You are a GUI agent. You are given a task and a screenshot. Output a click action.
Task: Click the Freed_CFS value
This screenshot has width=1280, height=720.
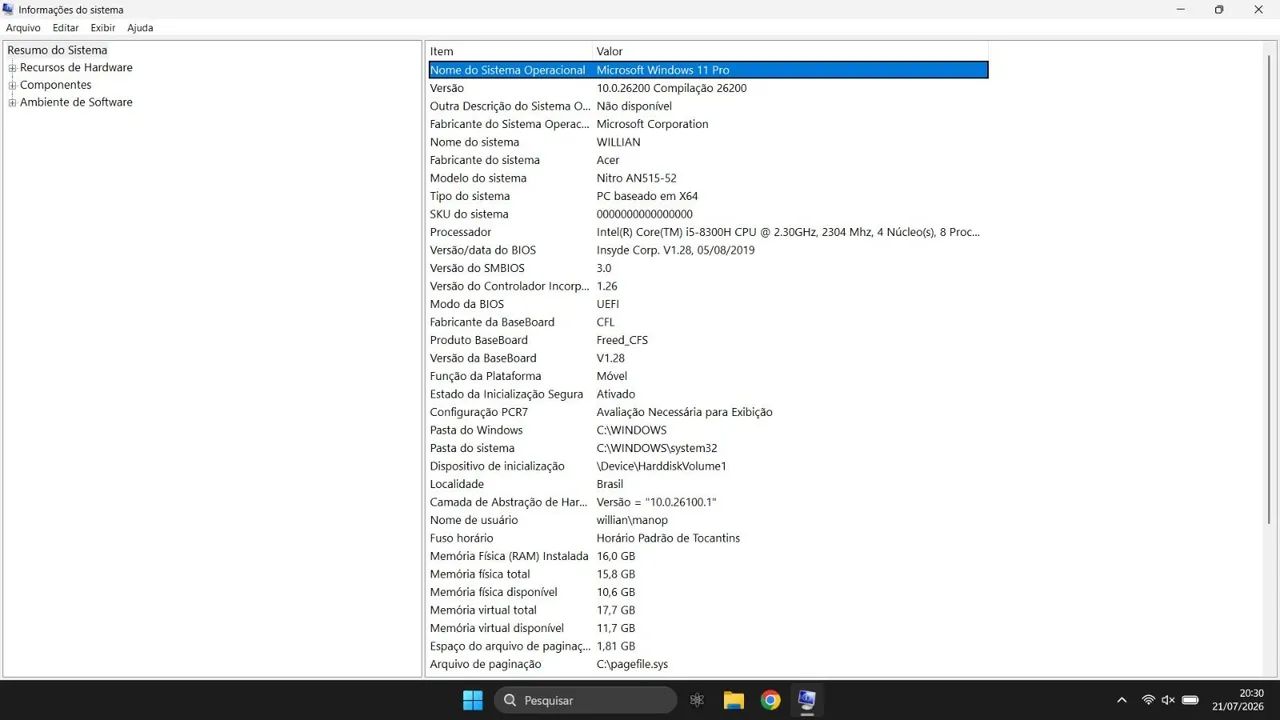(x=622, y=340)
